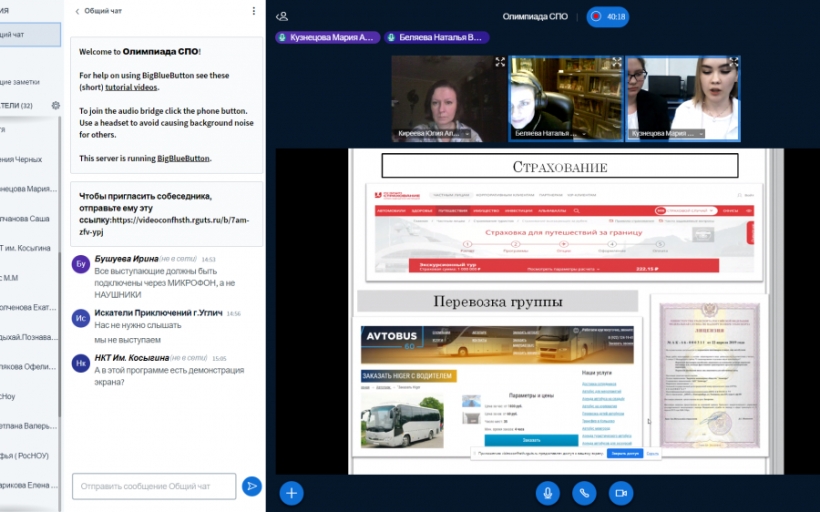Fullscreen Кузнецова Мария webcam

734,62
